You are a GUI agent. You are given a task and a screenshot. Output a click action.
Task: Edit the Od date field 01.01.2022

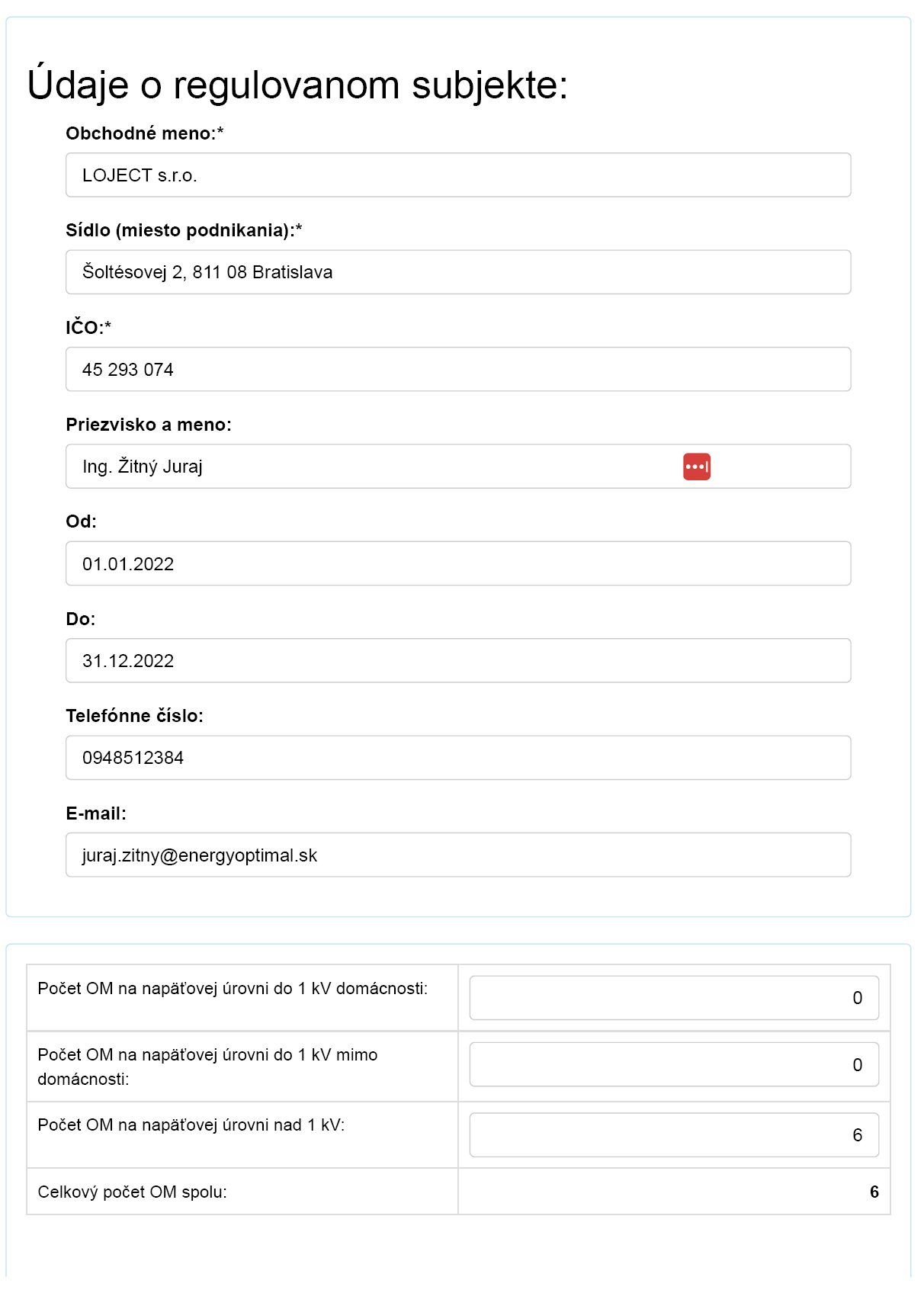458,564
